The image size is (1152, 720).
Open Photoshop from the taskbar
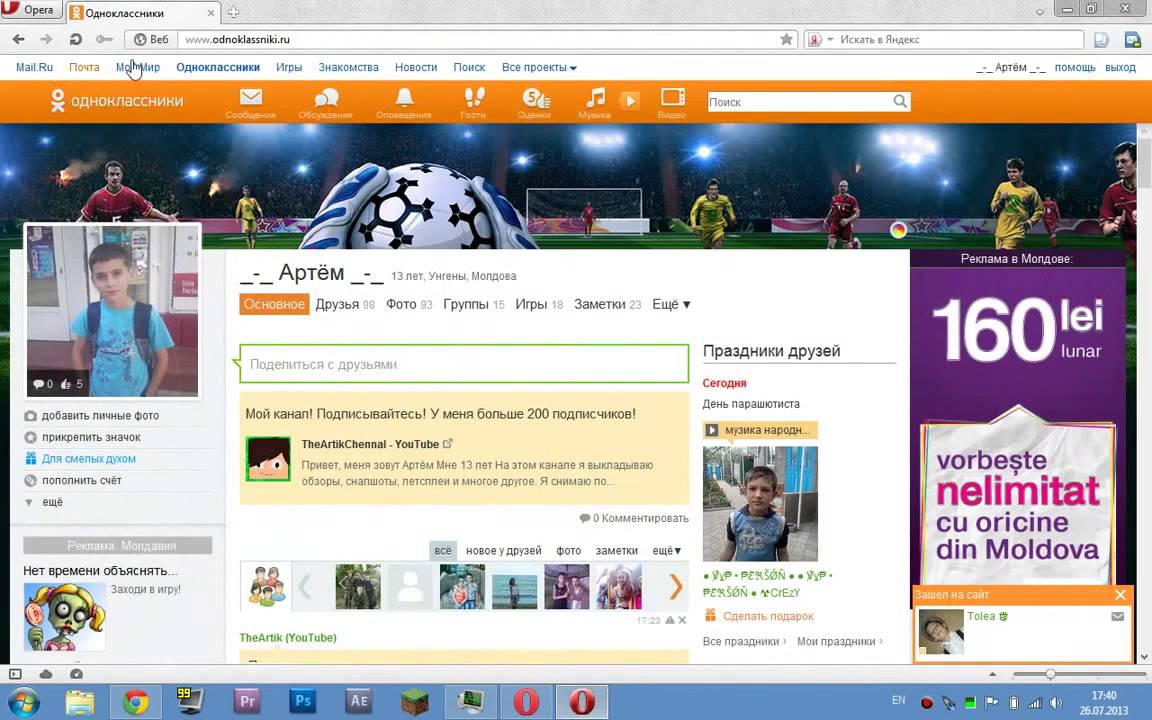[303, 702]
